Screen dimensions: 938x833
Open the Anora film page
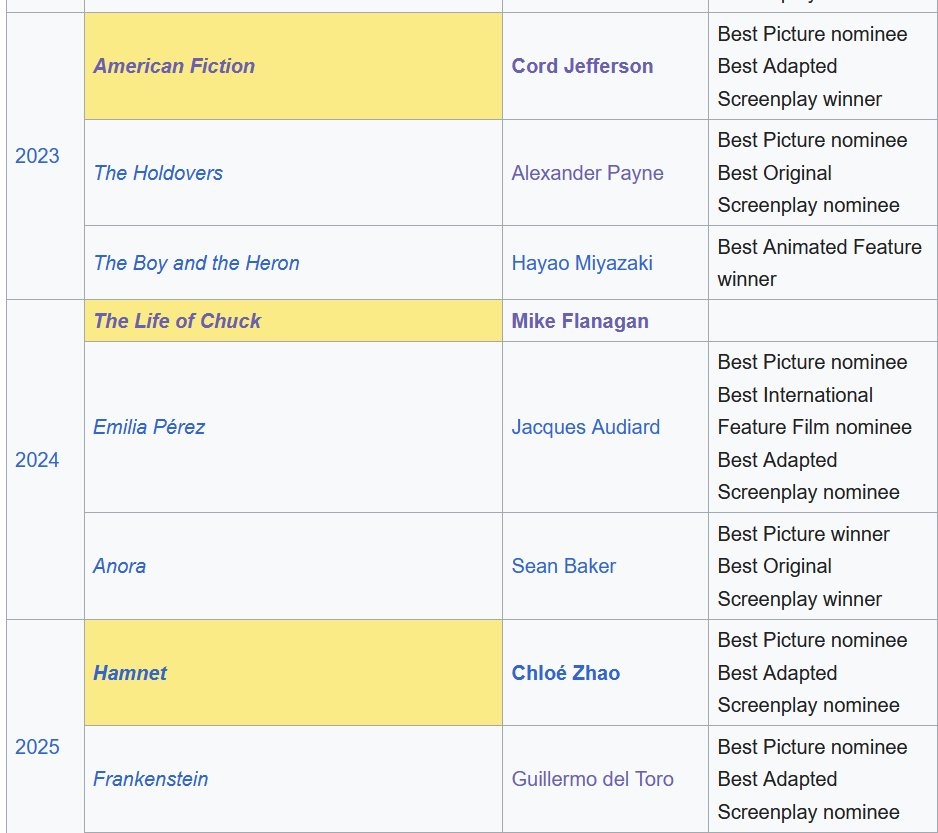coord(119,566)
